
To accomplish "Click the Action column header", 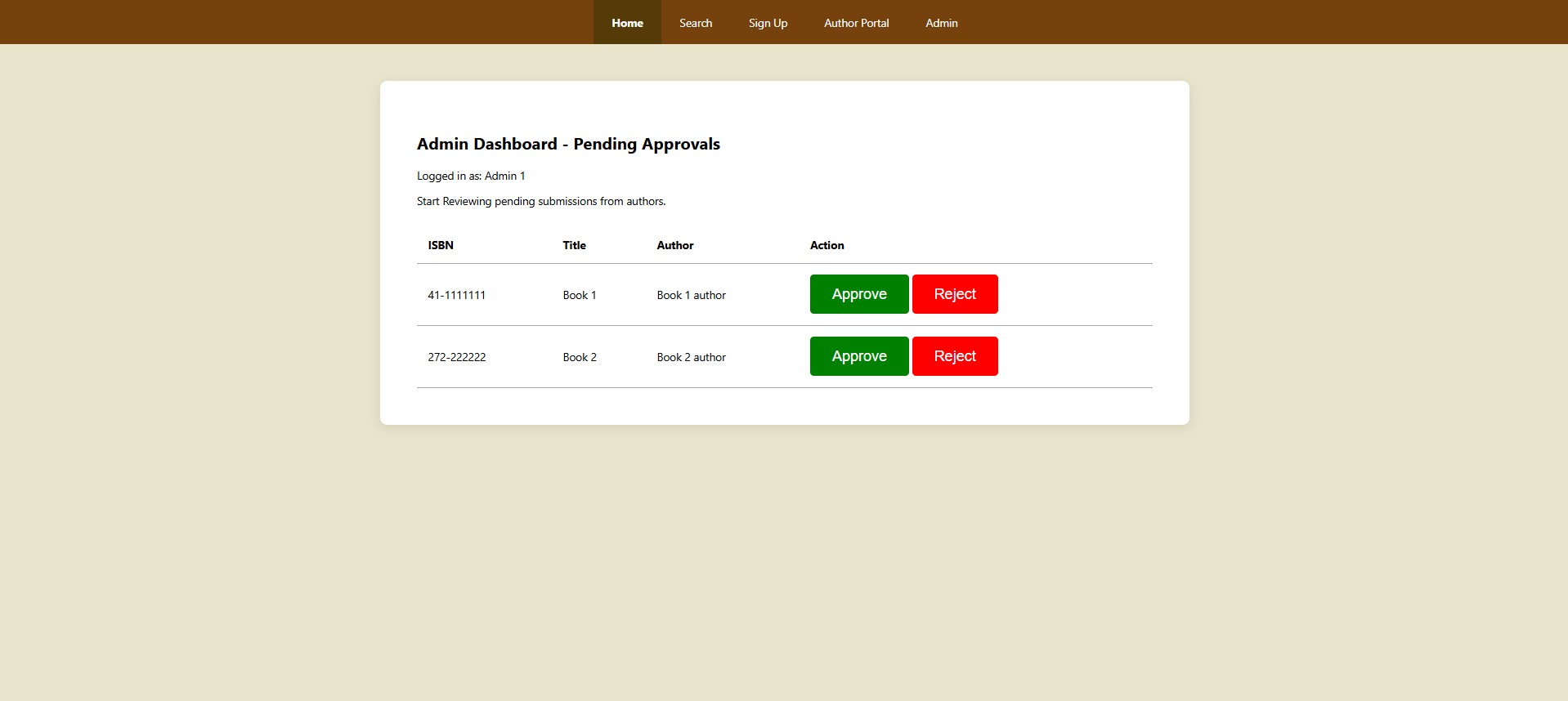I will pos(827,245).
